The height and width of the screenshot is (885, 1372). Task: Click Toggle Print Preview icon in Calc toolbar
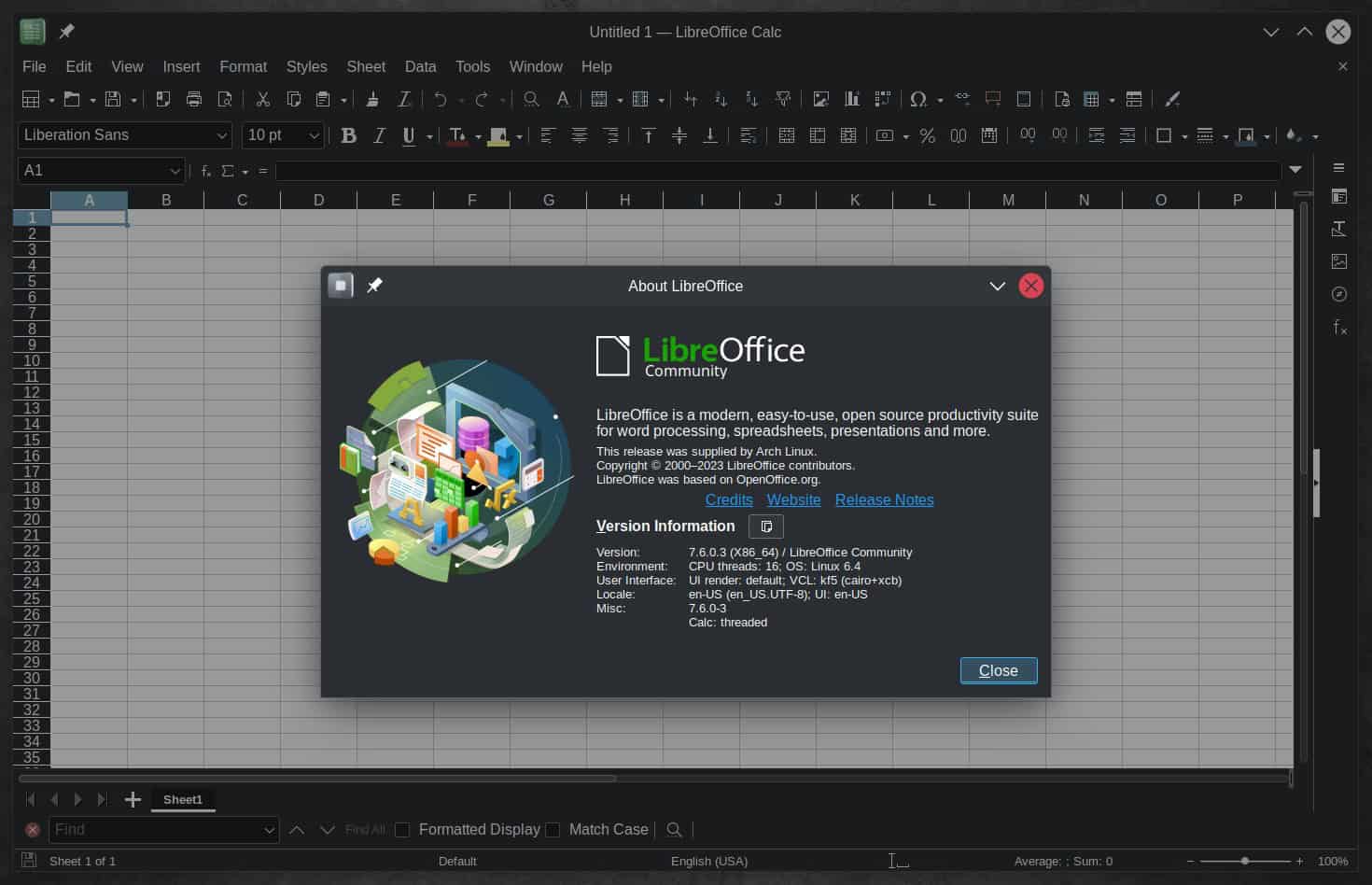coord(225,99)
